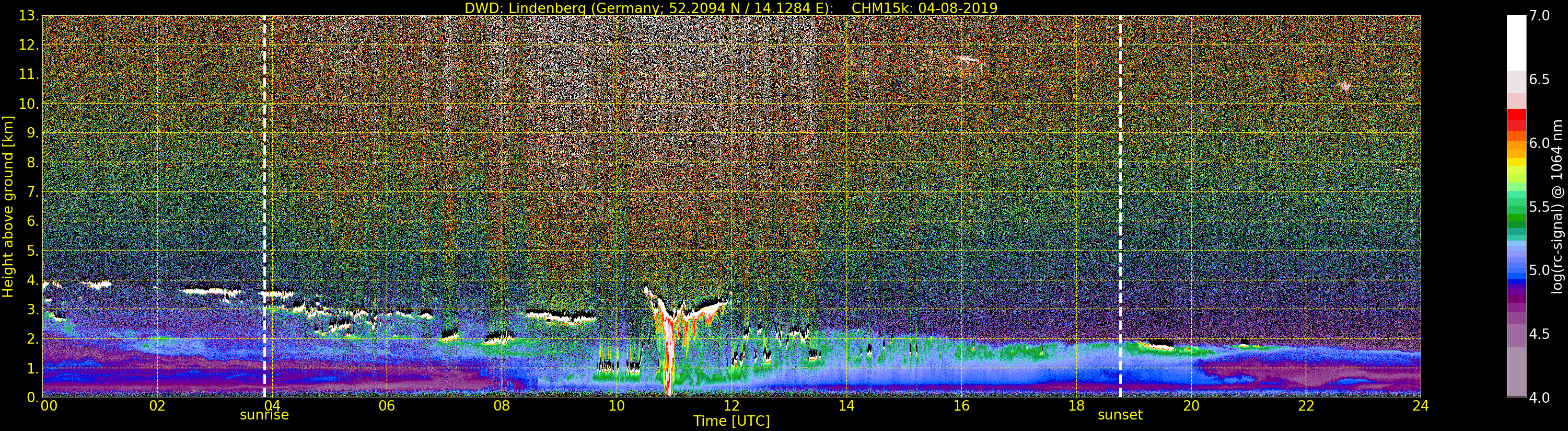
Task: Click the colorbar tick value 6.0
Action: click(1539, 143)
